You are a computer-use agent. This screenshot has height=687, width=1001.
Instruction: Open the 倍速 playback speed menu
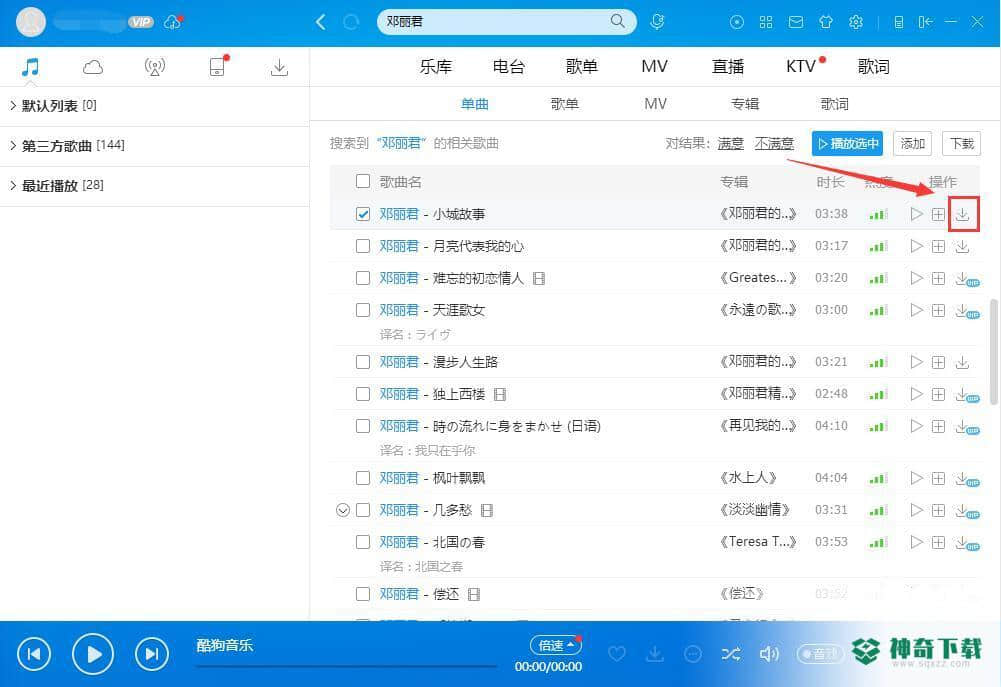[x=555, y=645]
